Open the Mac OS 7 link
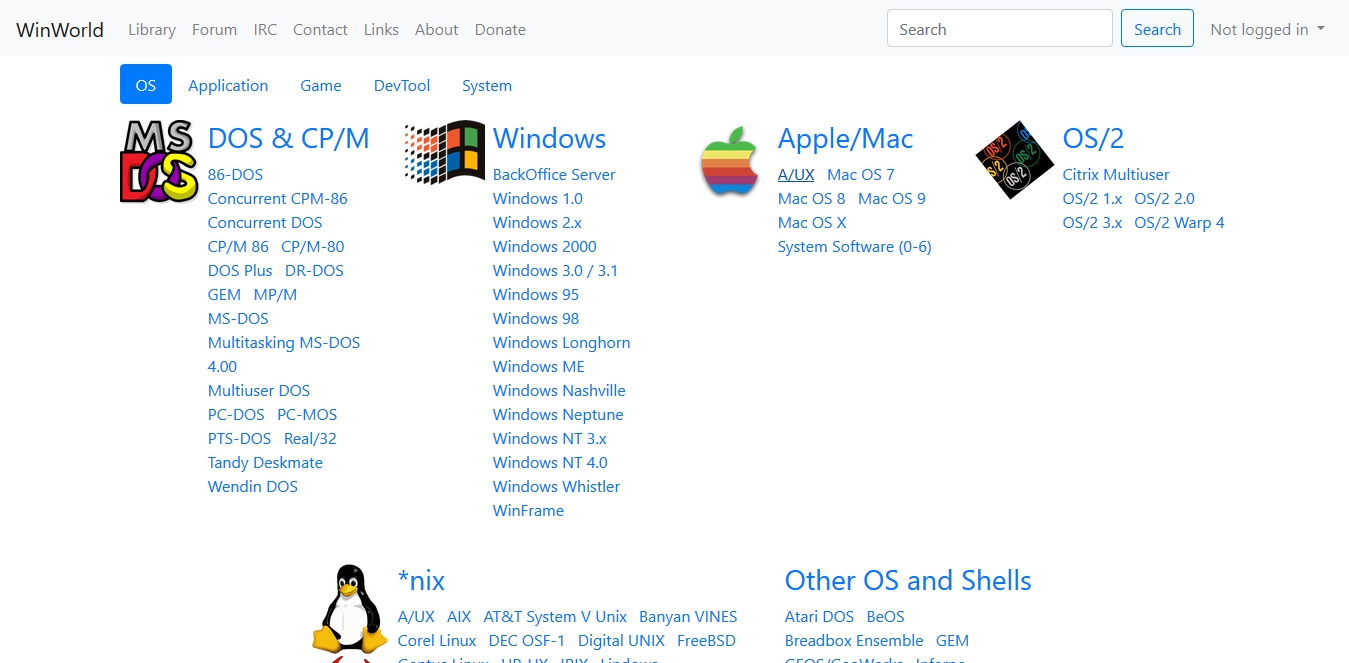 [861, 174]
